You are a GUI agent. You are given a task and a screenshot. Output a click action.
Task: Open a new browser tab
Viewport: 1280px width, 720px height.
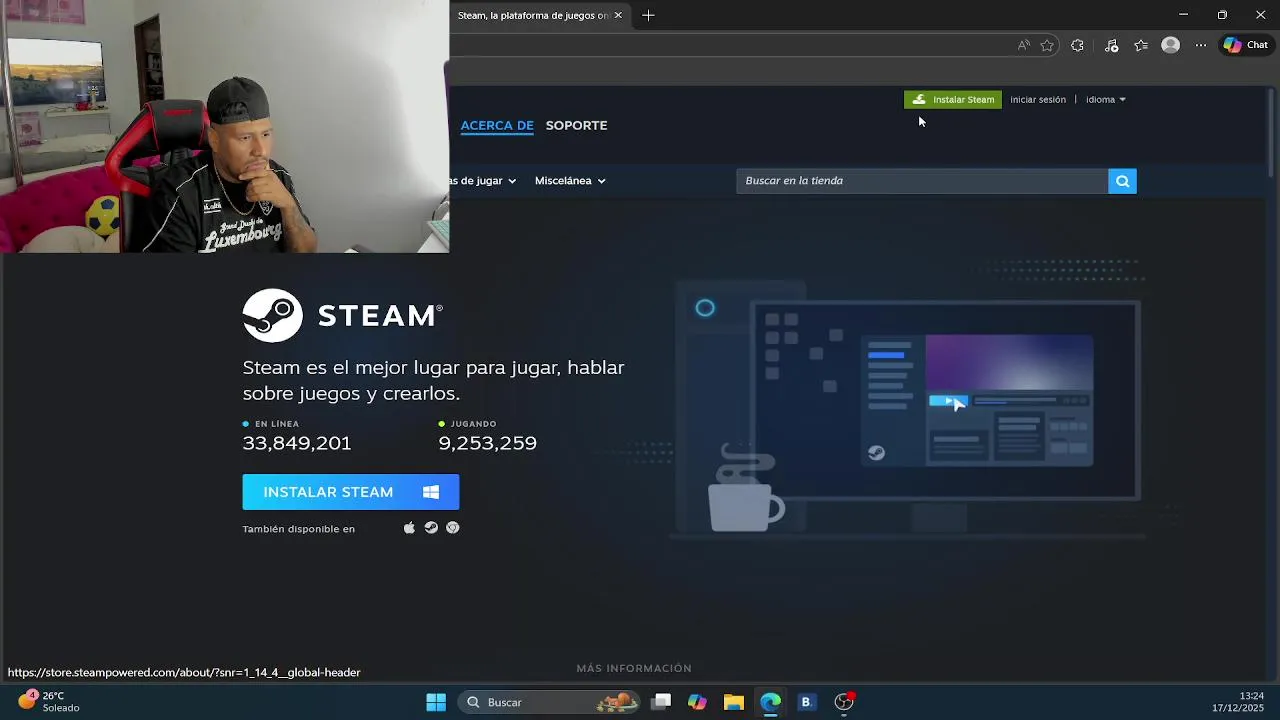648,15
